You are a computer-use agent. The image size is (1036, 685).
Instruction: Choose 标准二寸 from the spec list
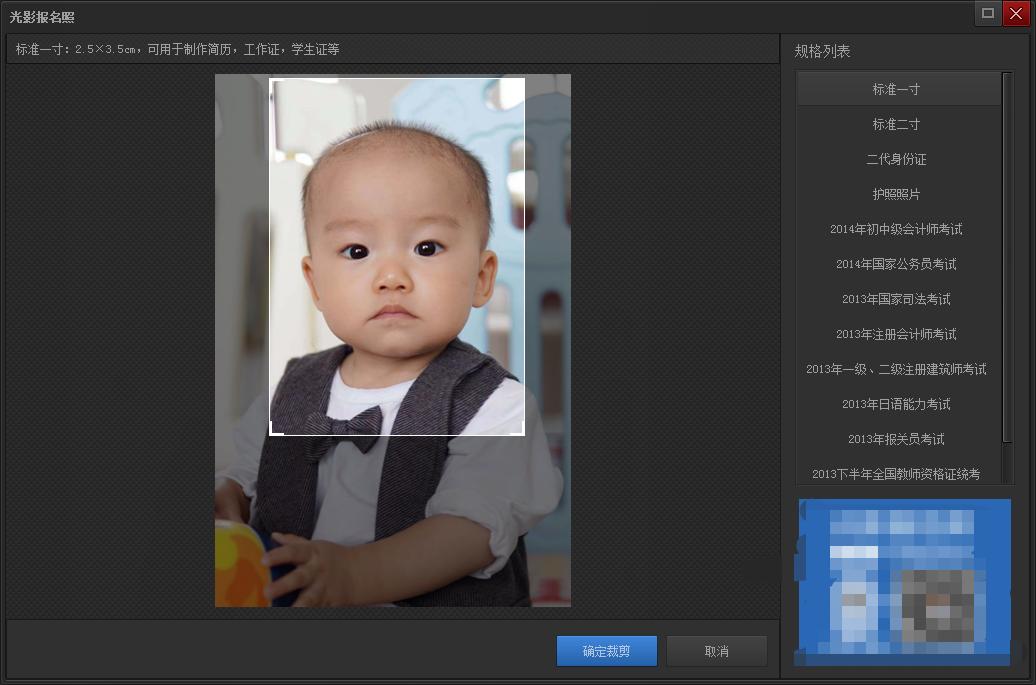click(x=896, y=124)
